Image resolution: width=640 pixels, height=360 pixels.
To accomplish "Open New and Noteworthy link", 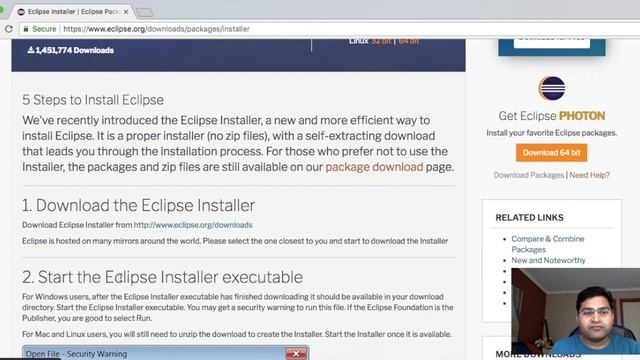I will tap(548, 260).
